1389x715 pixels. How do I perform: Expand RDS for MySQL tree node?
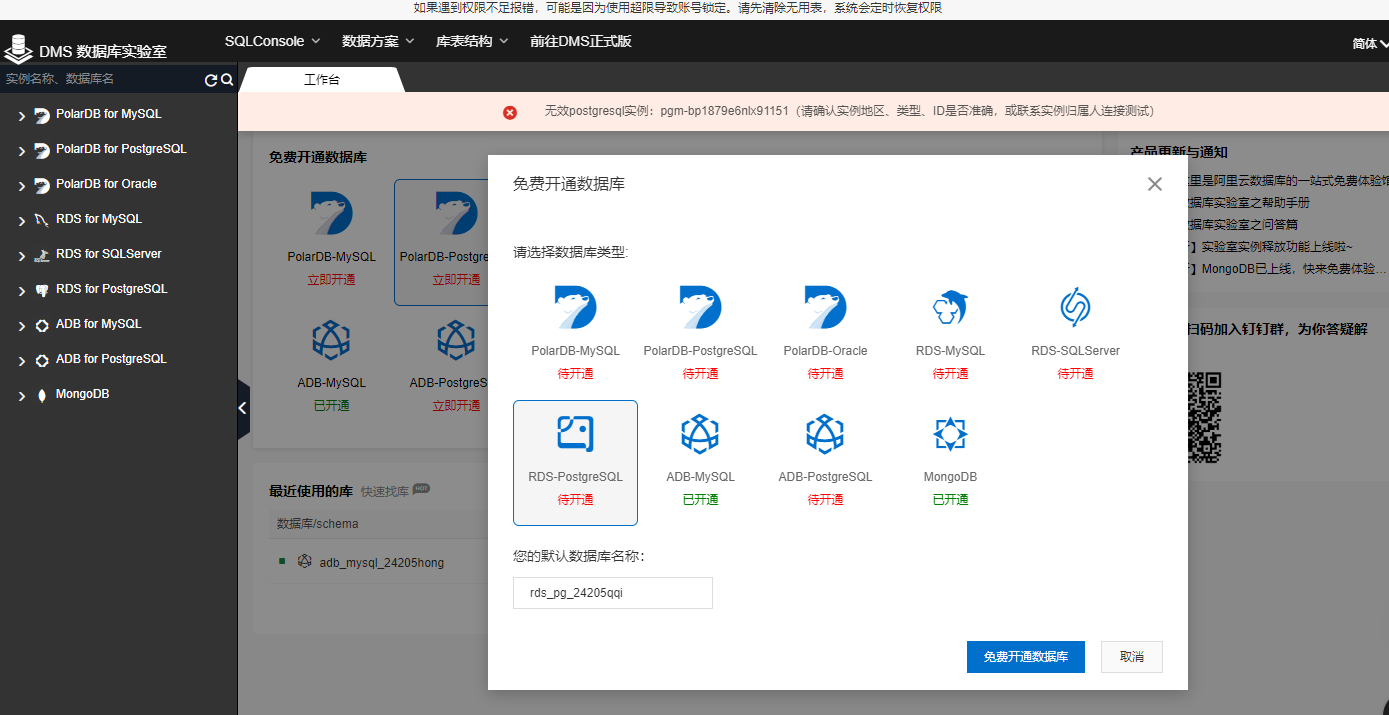(x=22, y=221)
